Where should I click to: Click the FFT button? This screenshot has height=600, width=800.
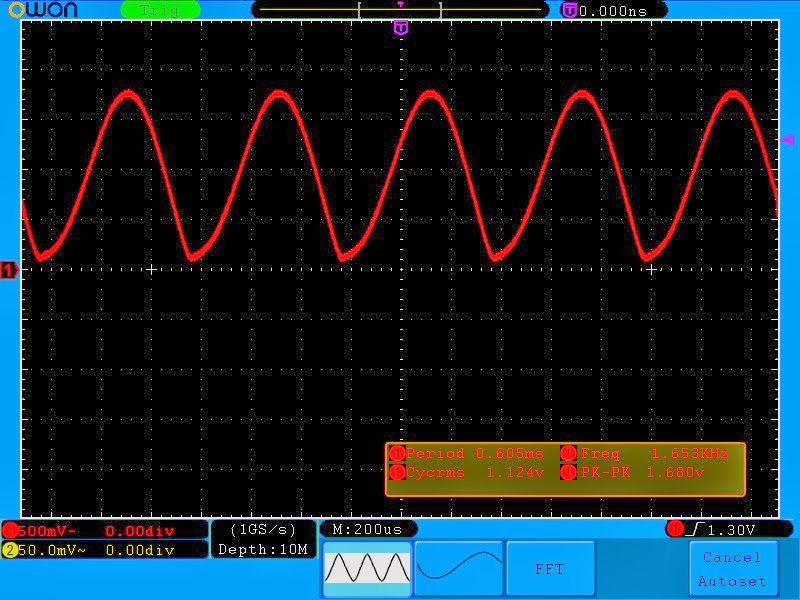pos(550,568)
